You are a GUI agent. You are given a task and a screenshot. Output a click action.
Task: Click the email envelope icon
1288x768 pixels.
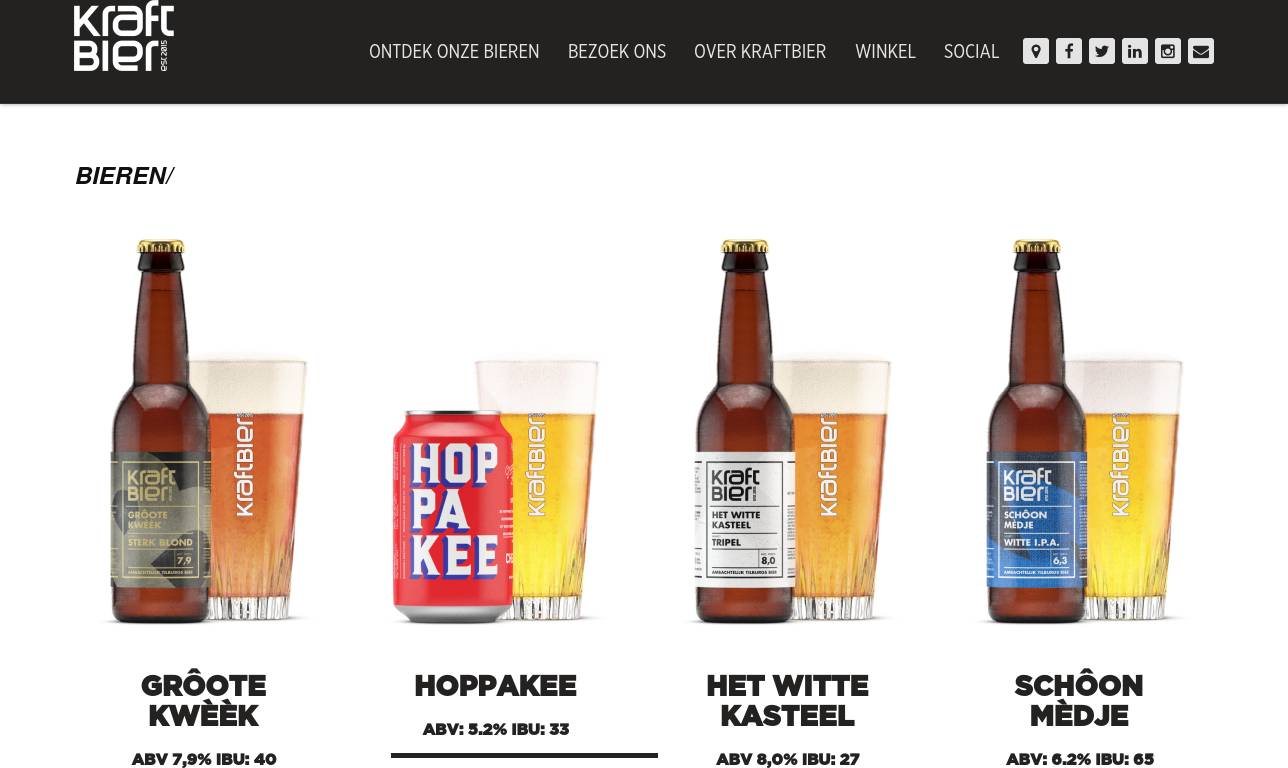pos(1201,51)
